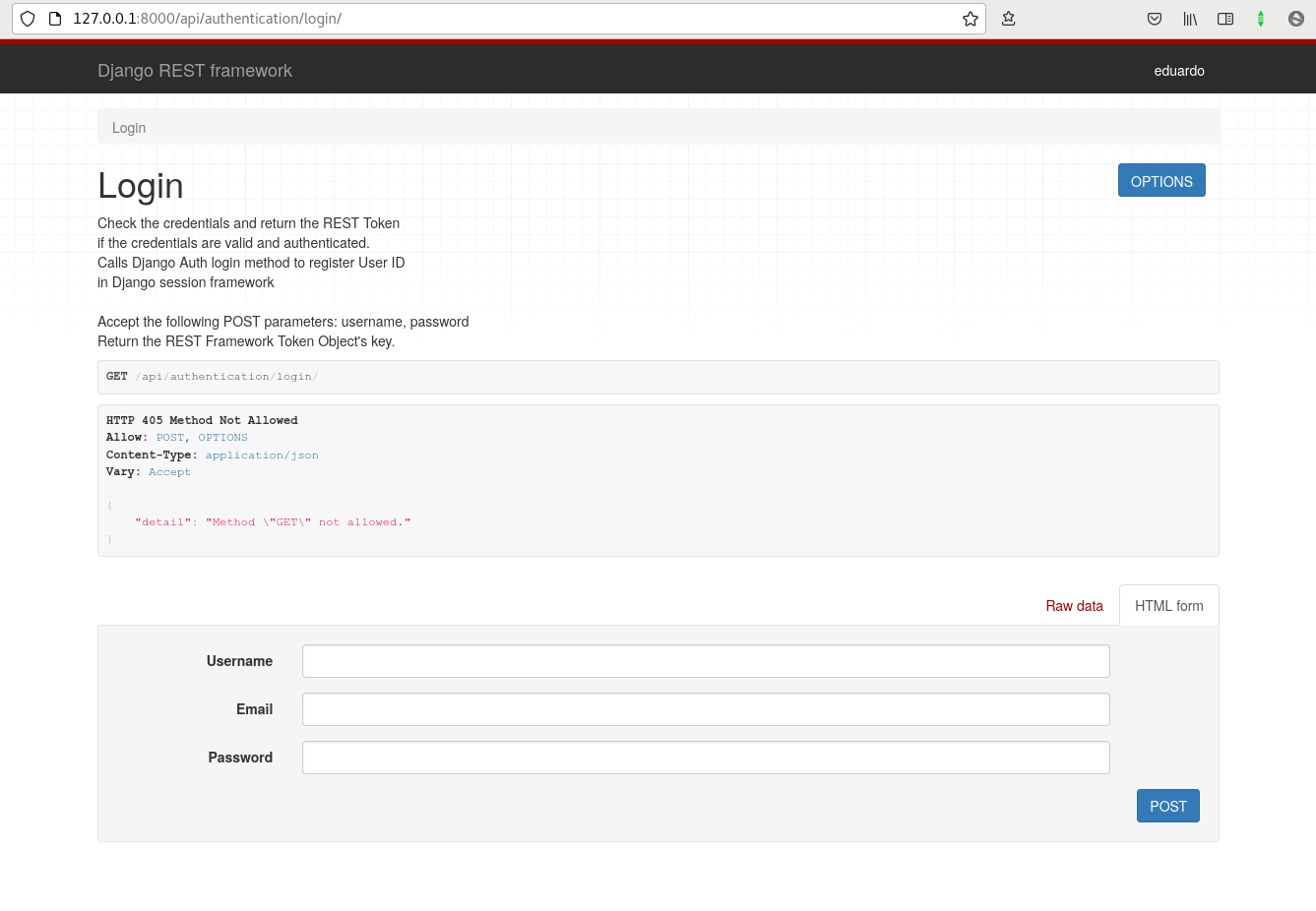
Task: Select the Password input box
Action: pos(705,758)
